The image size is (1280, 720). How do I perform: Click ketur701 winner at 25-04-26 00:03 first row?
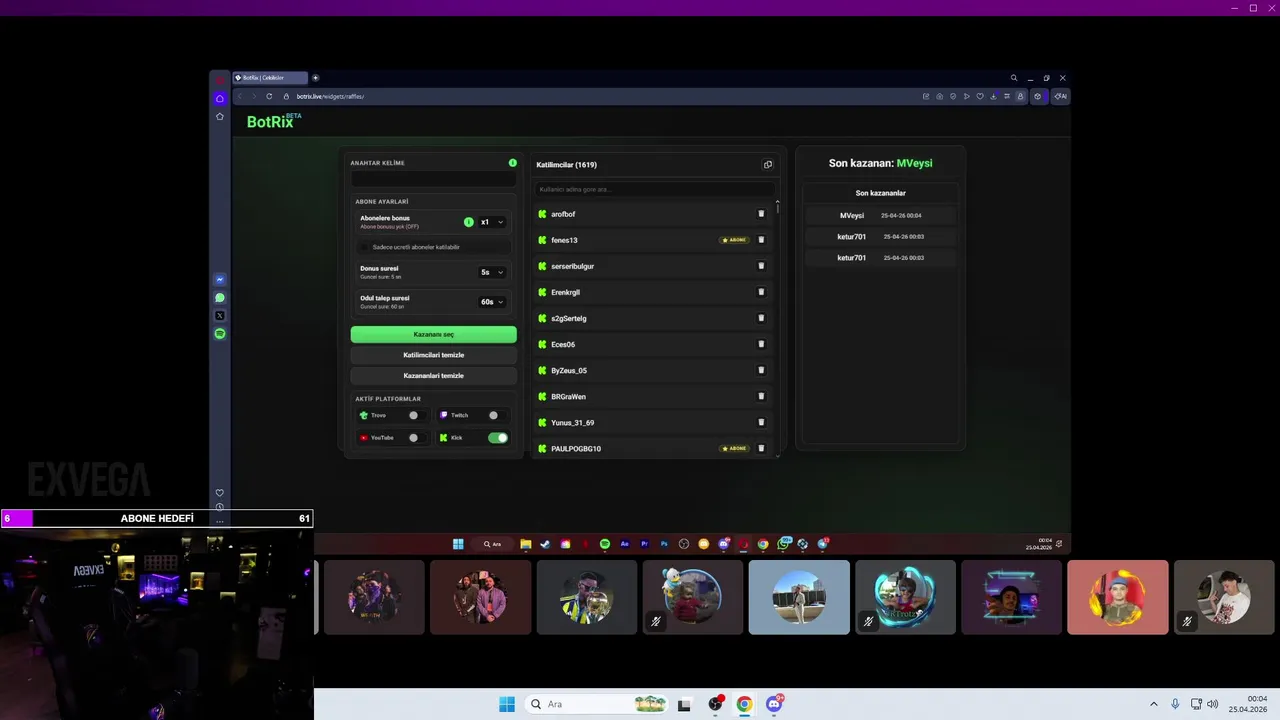click(880, 237)
